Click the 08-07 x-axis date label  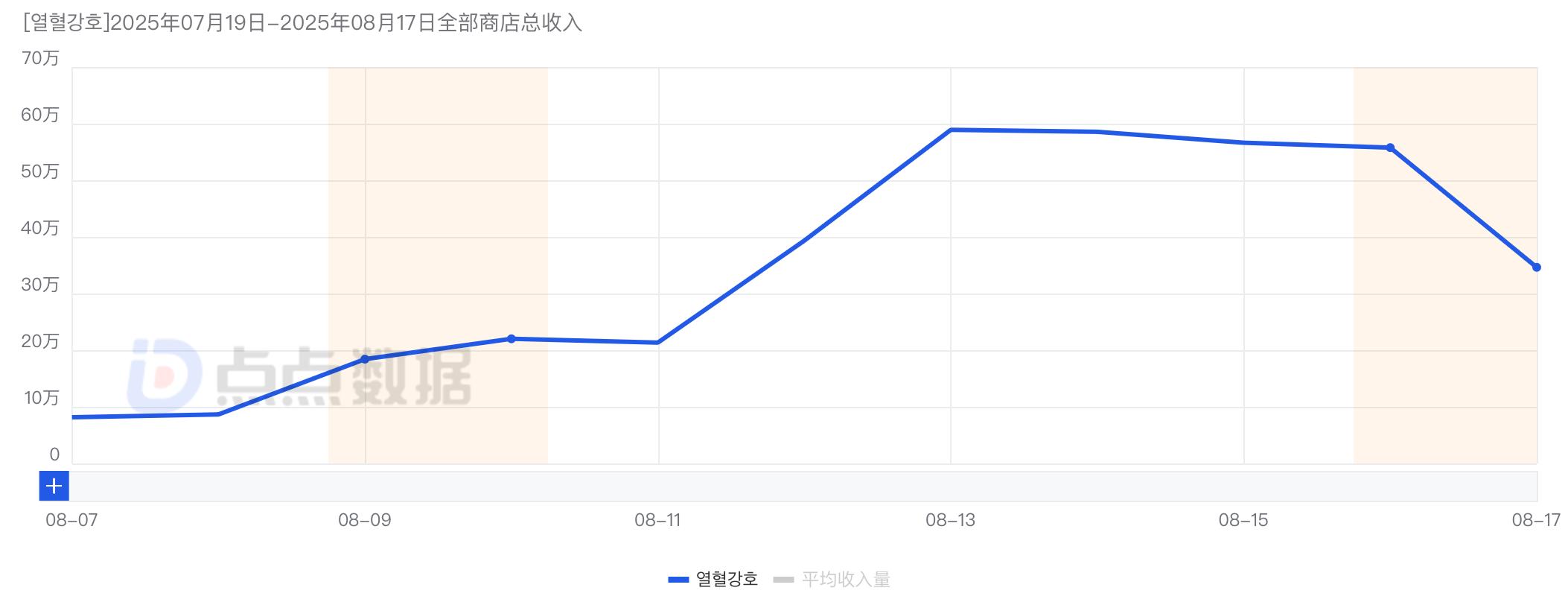pos(71,520)
